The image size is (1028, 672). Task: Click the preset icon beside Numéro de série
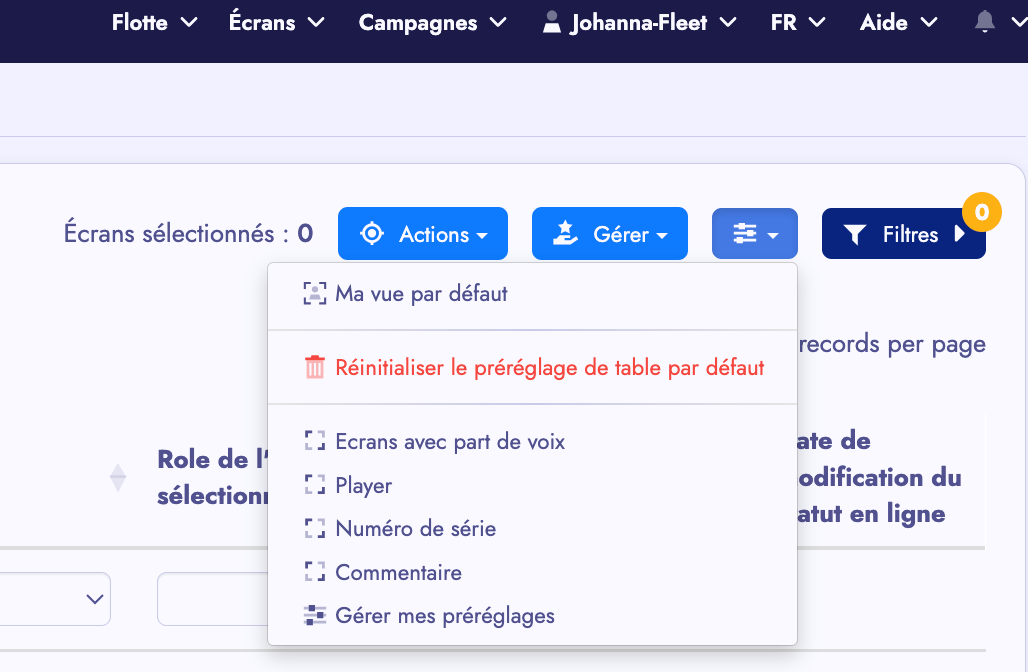tap(315, 529)
